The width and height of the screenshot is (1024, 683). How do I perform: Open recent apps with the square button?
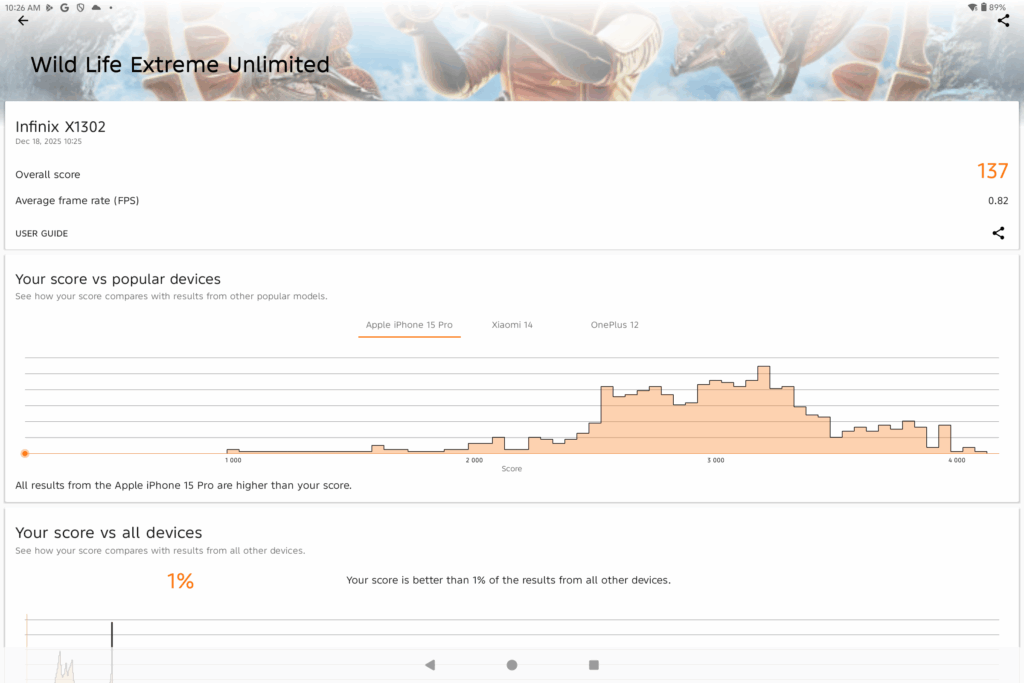pyautogui.click(x=594, y=665)
